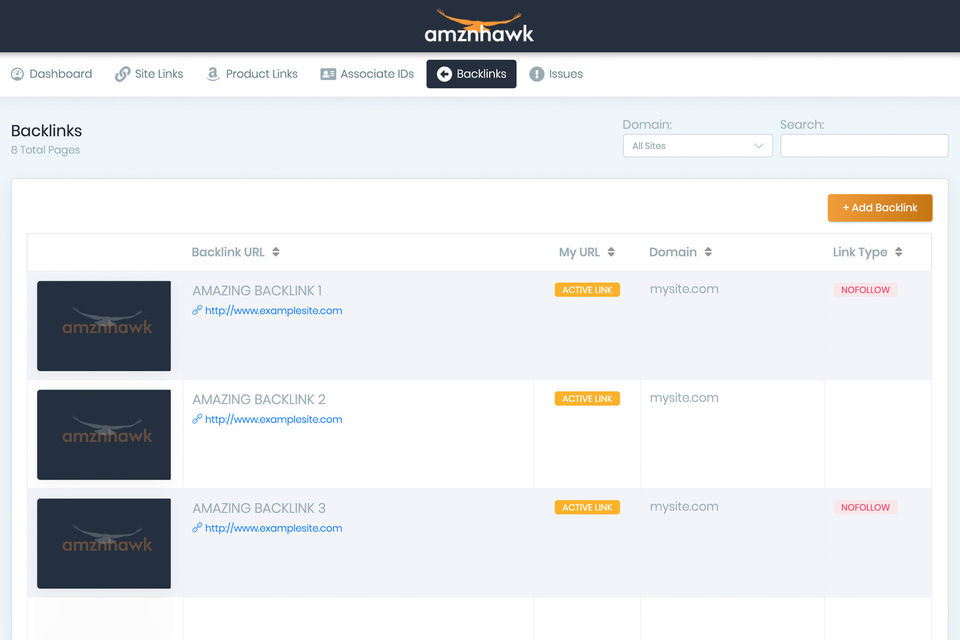Click mysite.com in Backlink 1 row
Image resolution: width=960 pixels, height=640 pixels.
point(684,289)
